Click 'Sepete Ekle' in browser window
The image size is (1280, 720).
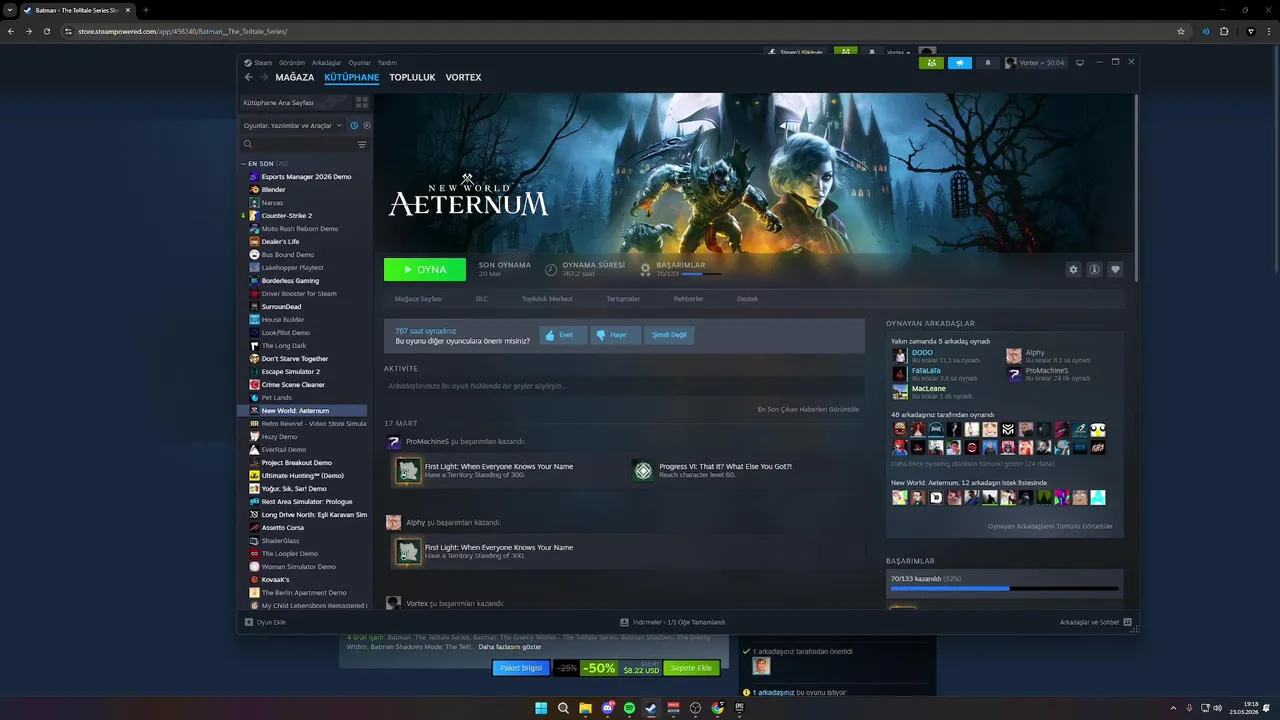691,668
